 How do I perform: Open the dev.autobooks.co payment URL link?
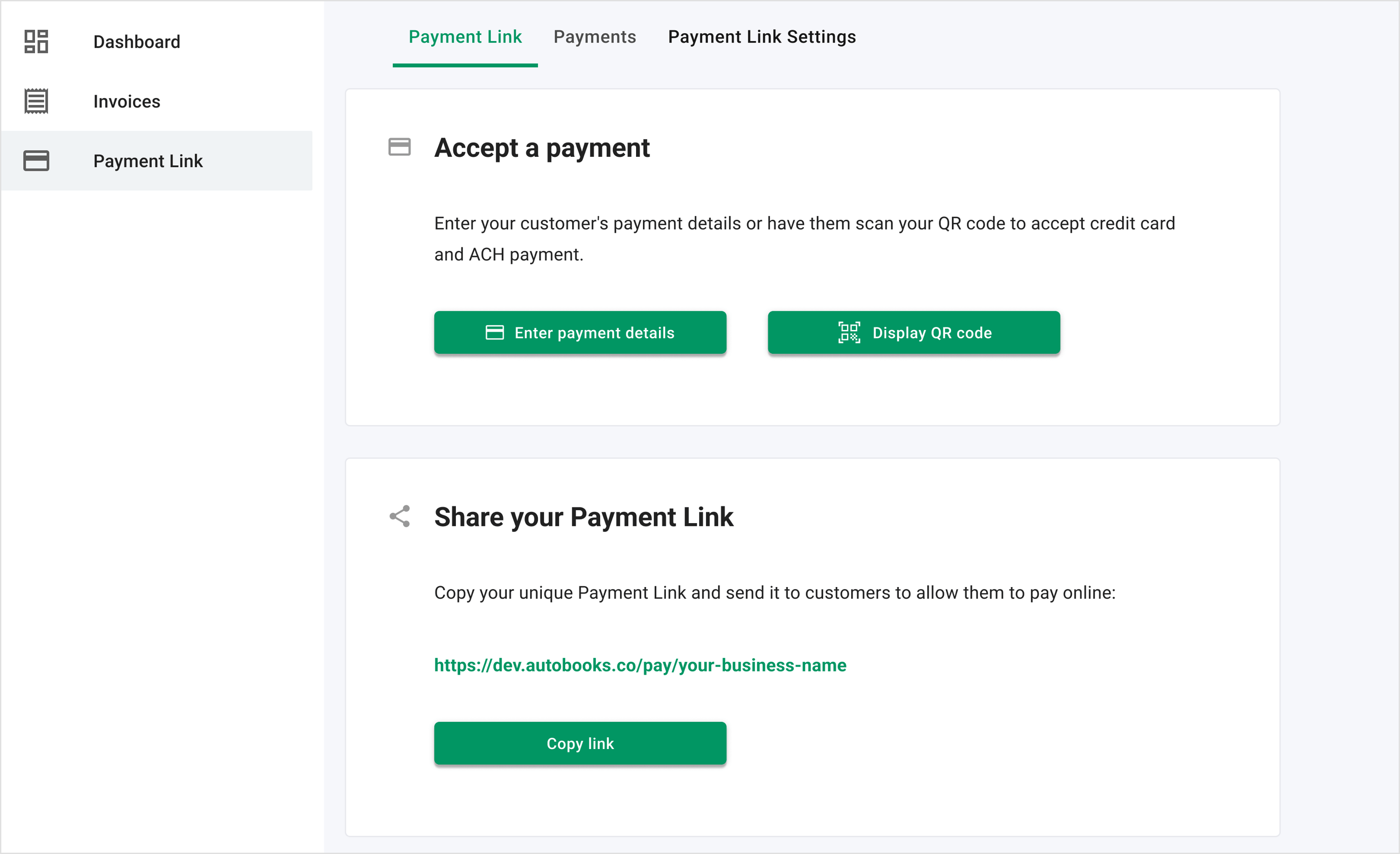pyautogui.click(x=640, y=665)
